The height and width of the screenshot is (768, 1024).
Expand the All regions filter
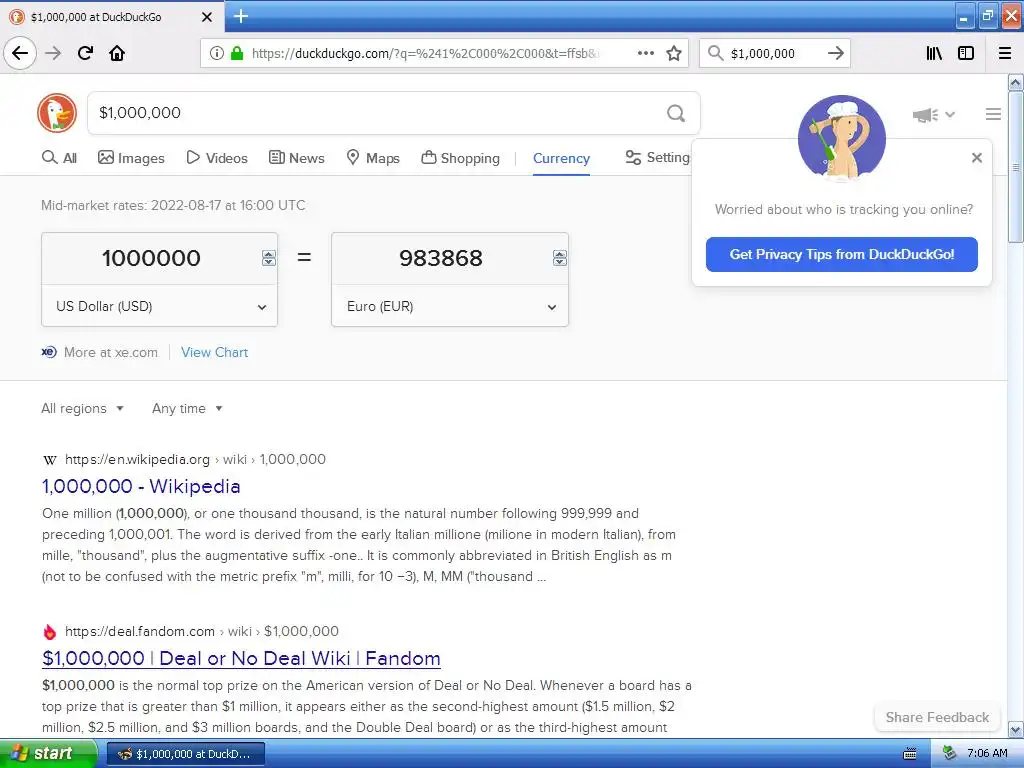tap(82, 408)
